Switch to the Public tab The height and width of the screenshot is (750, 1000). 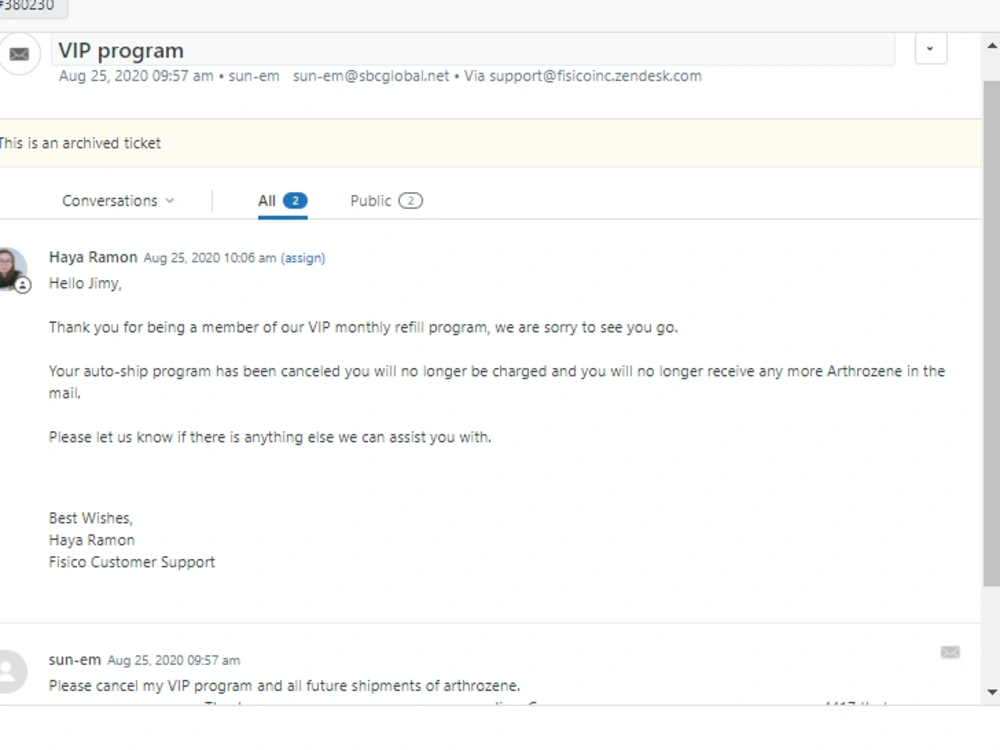click(x=386, y=201)
